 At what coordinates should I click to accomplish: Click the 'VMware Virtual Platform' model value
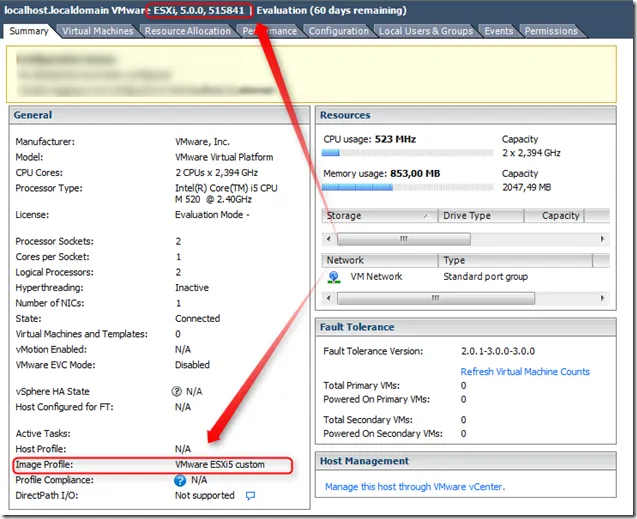[x=224, y=157]
